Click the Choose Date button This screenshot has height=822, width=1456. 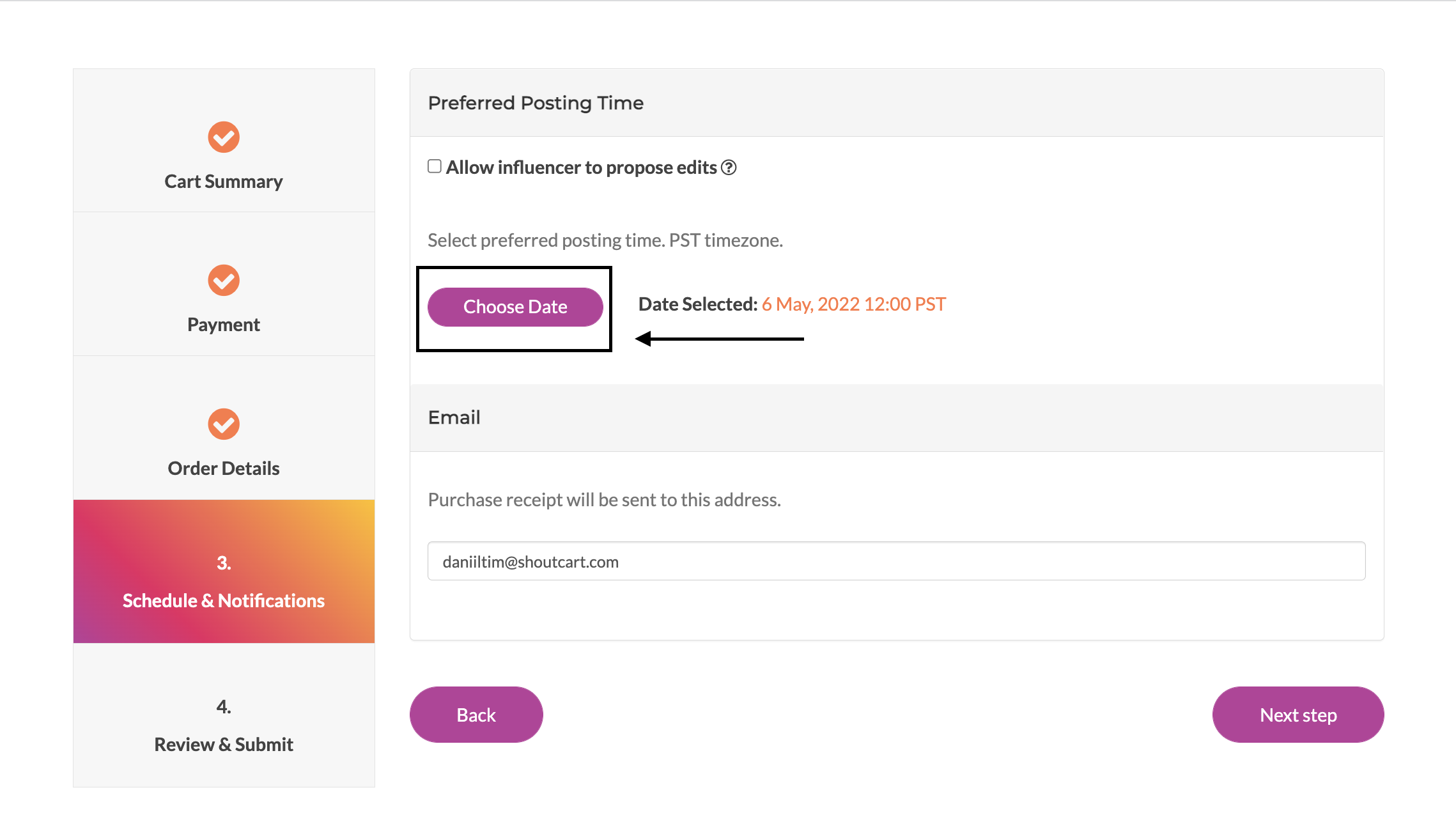(x=515, y=307)
